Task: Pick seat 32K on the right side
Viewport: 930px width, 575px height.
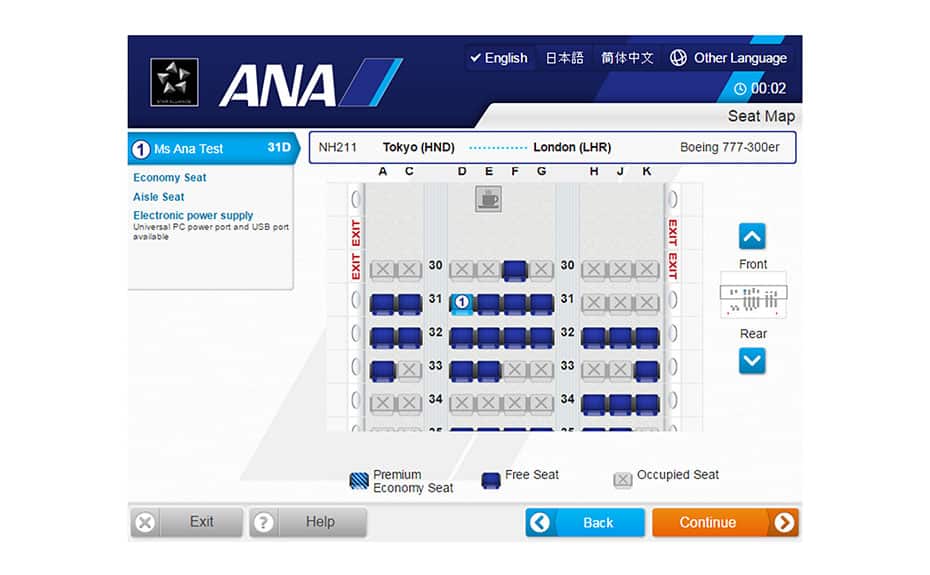Action: pos(646,337)
